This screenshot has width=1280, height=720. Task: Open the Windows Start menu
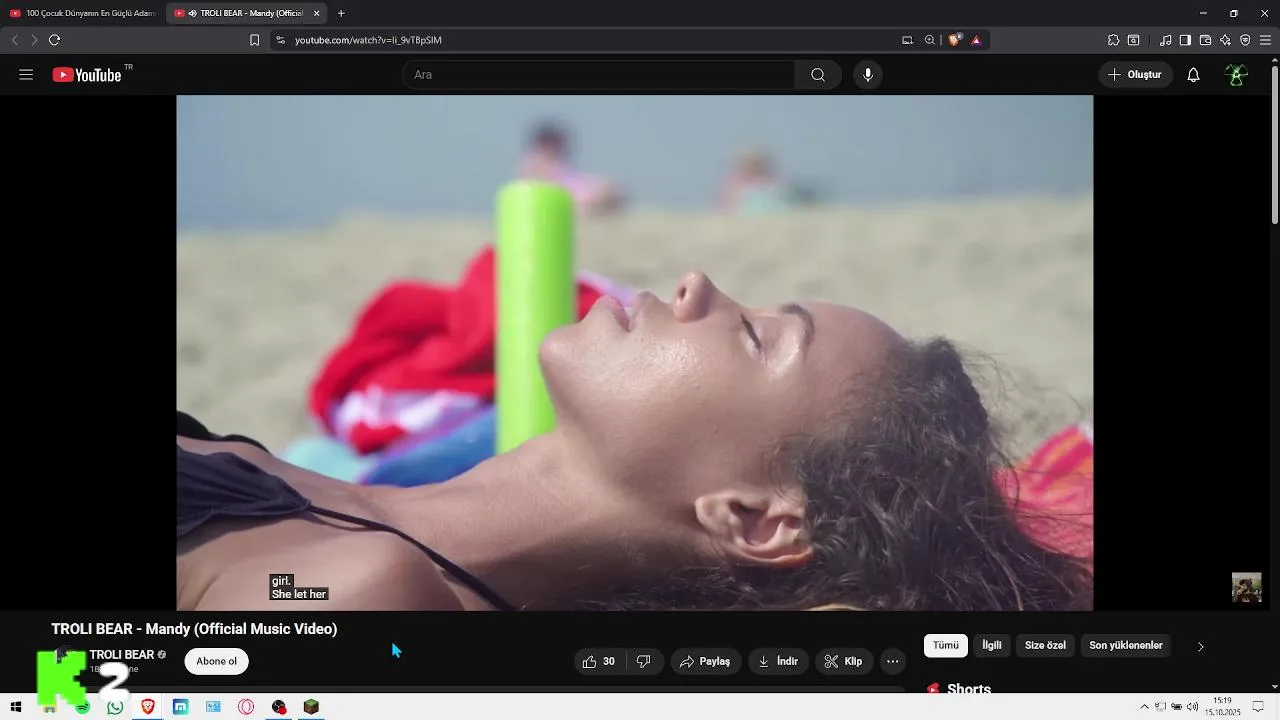tap(16, 707)
